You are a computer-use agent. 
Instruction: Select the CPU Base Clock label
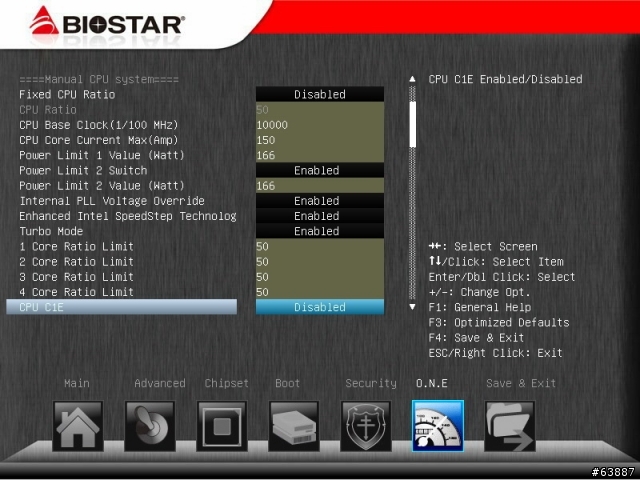[x=99, y=125]
